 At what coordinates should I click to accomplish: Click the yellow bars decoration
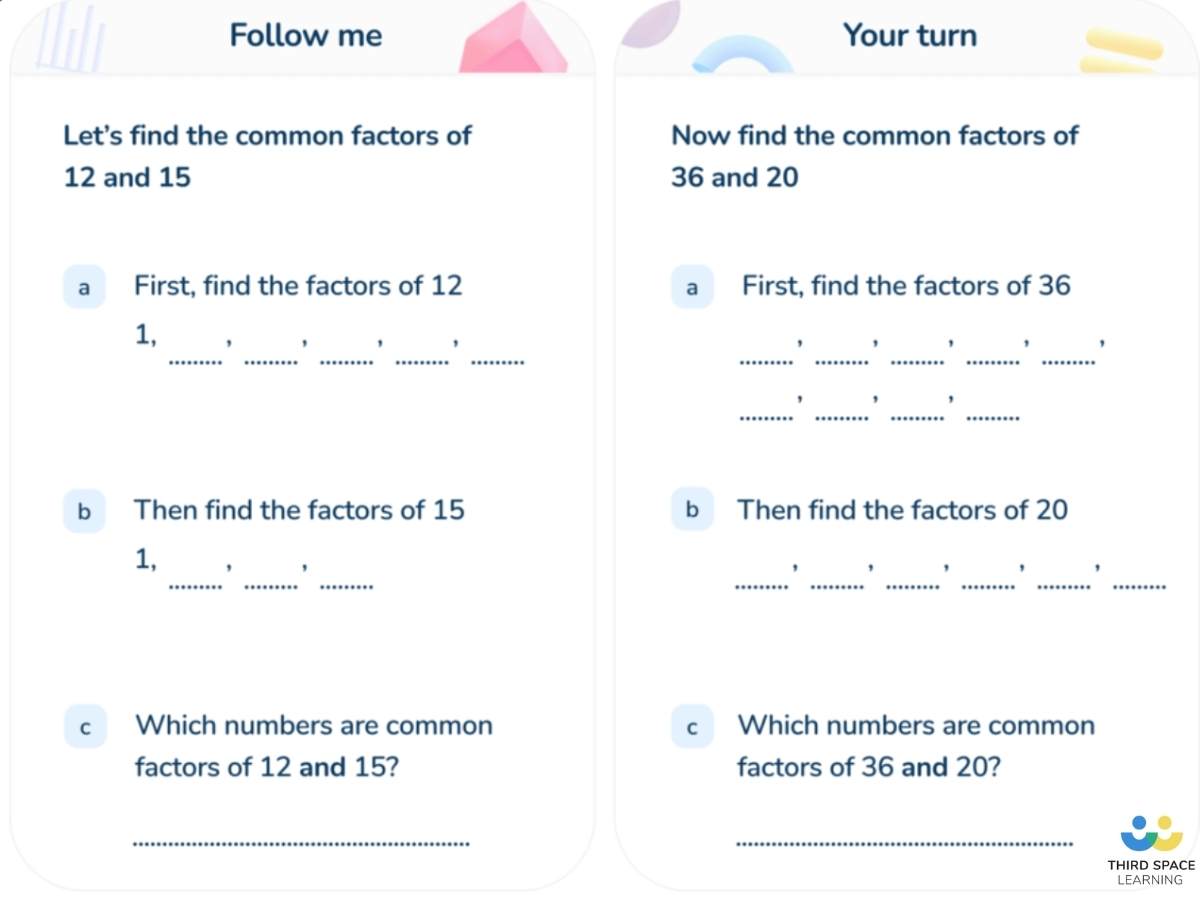[1121, 52]
